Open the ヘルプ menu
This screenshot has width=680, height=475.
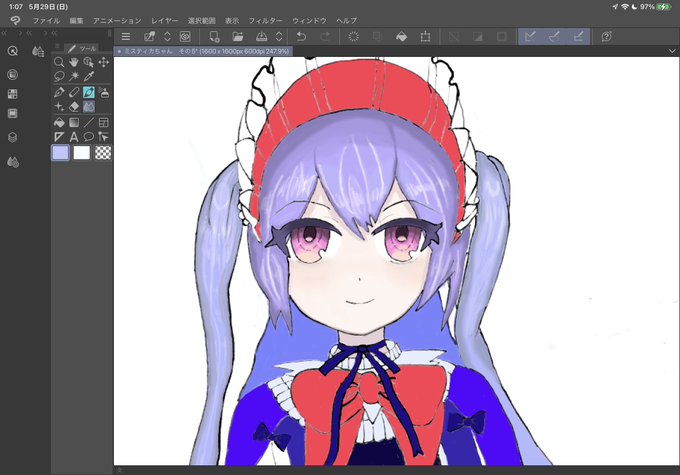click(347, 20)
